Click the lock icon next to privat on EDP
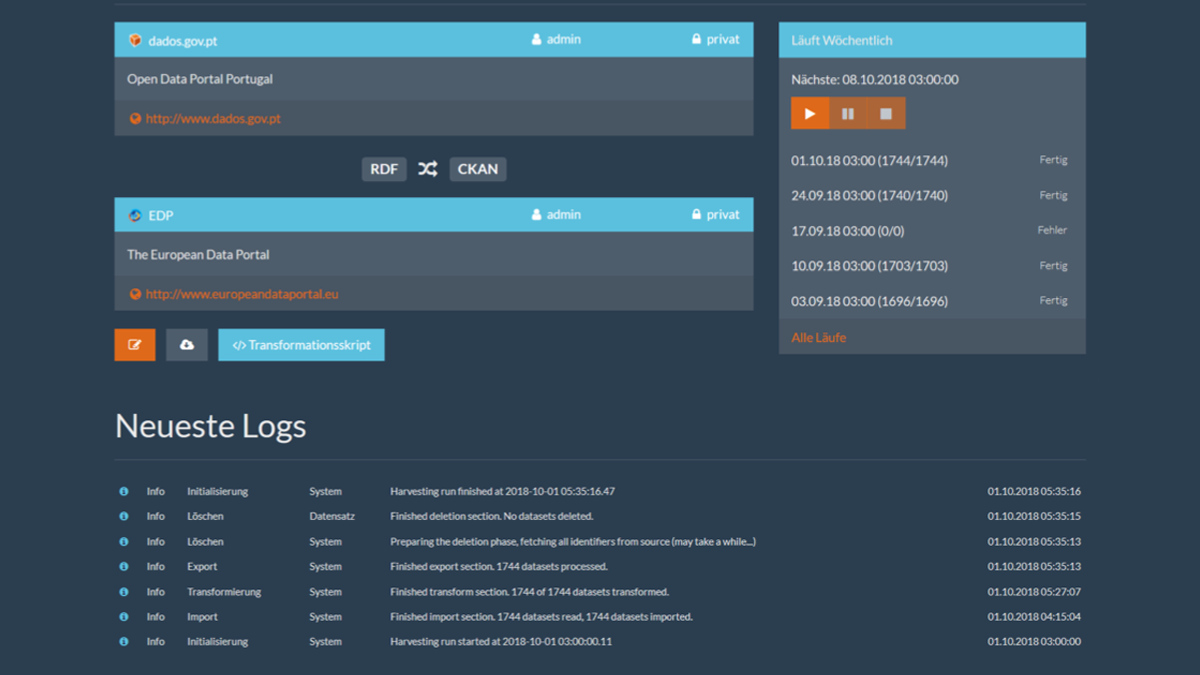The image size is (1200, 675). [x=697, y=214]
